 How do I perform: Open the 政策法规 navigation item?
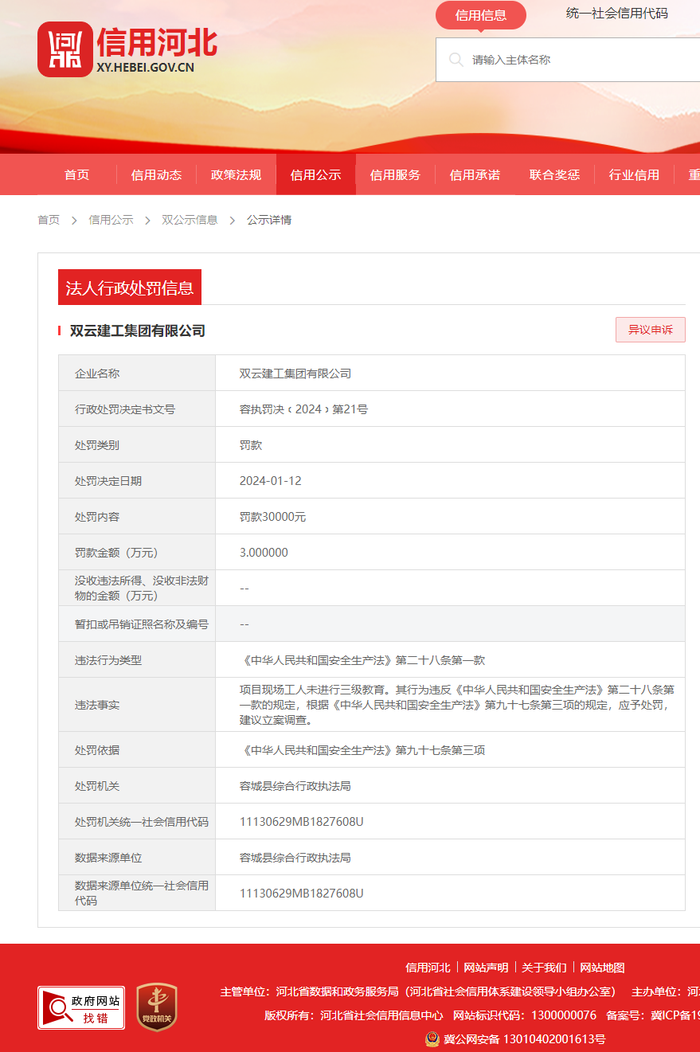click(x=236, y=175)
